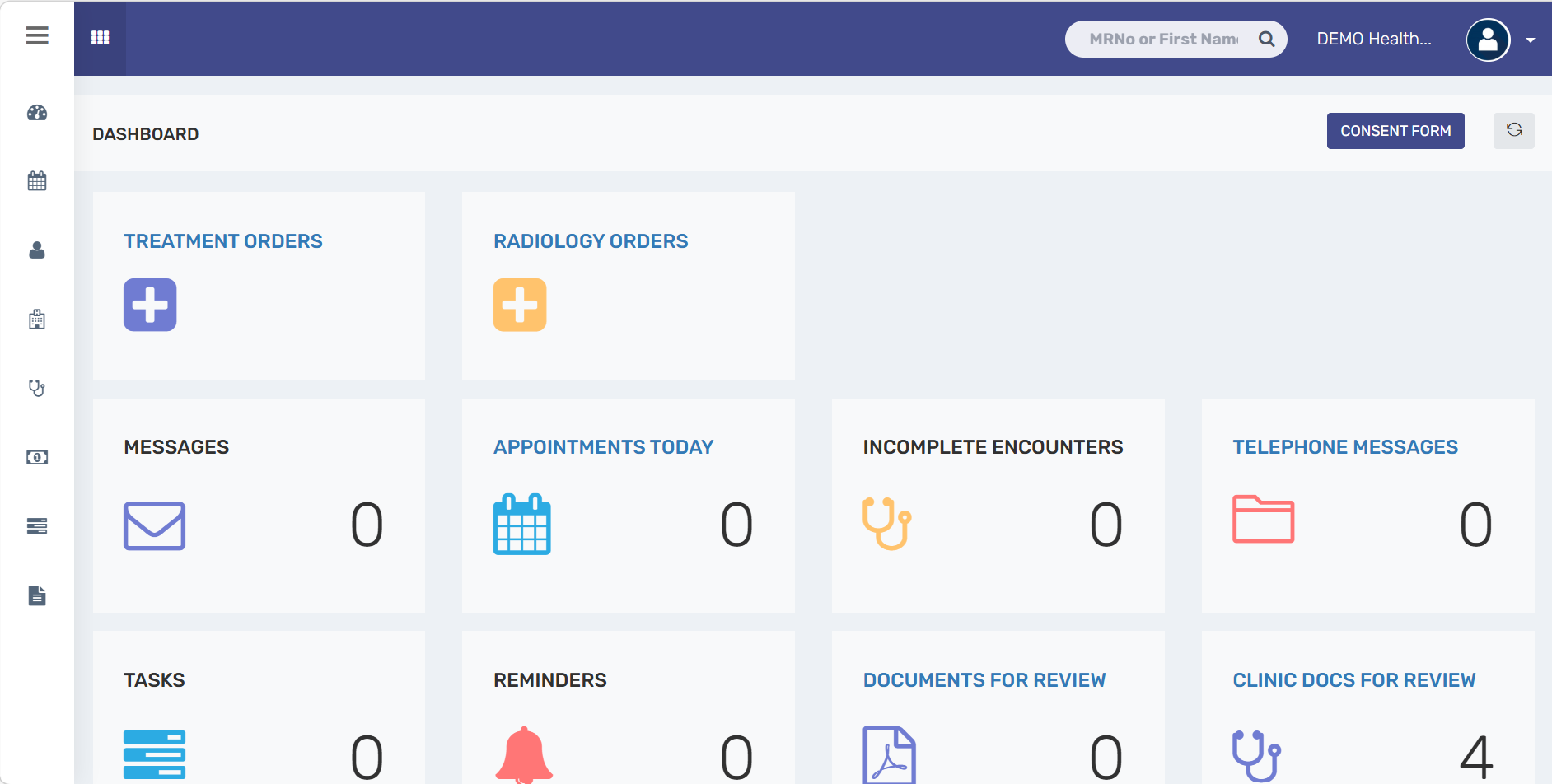This screenshot has height=784, width=1552.
Task: Click the documents icon at sidebar bottom
Action: pyautogui.click(x=37, y=595)
